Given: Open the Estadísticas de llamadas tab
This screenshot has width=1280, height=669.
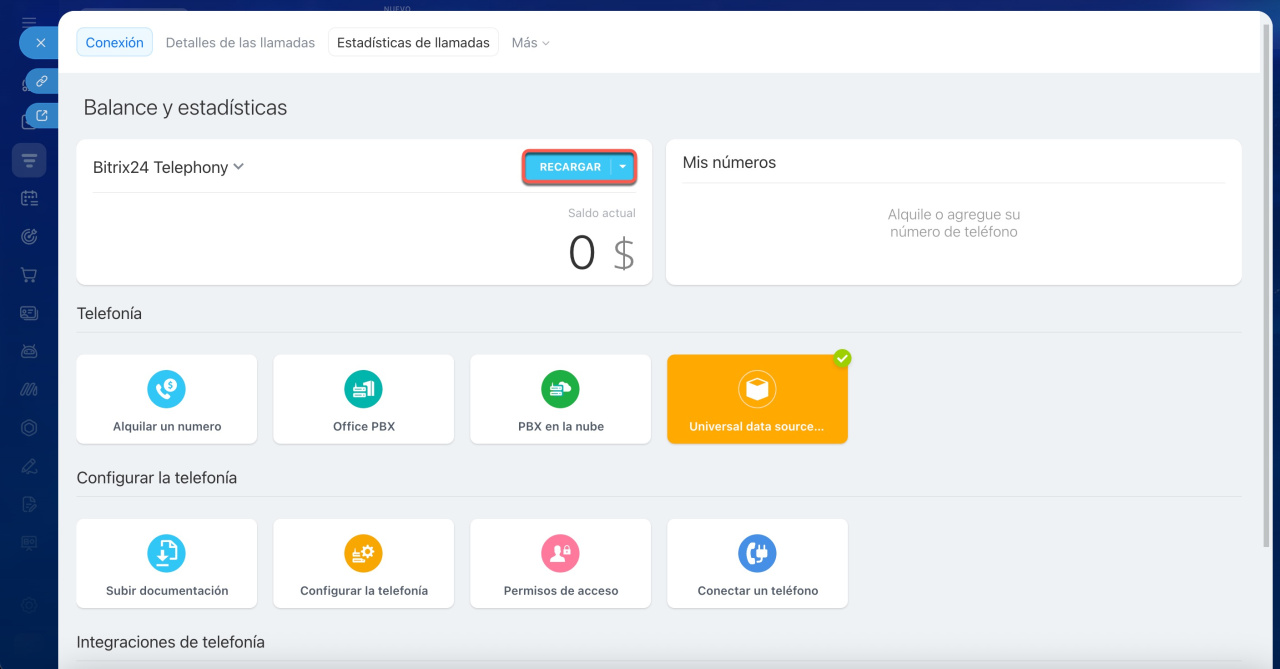Looking at the screenshot, I should pyautogui.click(x=413, y=43).
